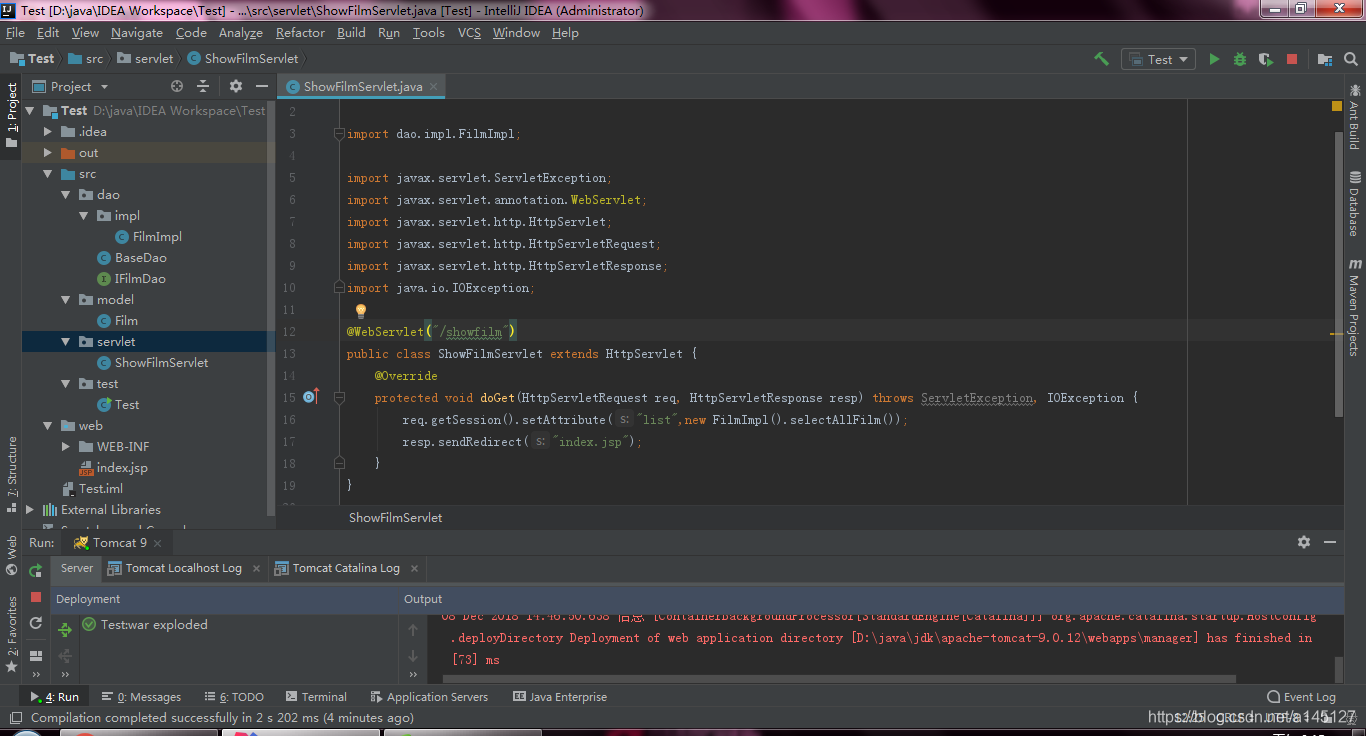Toggle the 2: Favorites side panel
The width and height of the screenshot is (1366, 736).
12,634
